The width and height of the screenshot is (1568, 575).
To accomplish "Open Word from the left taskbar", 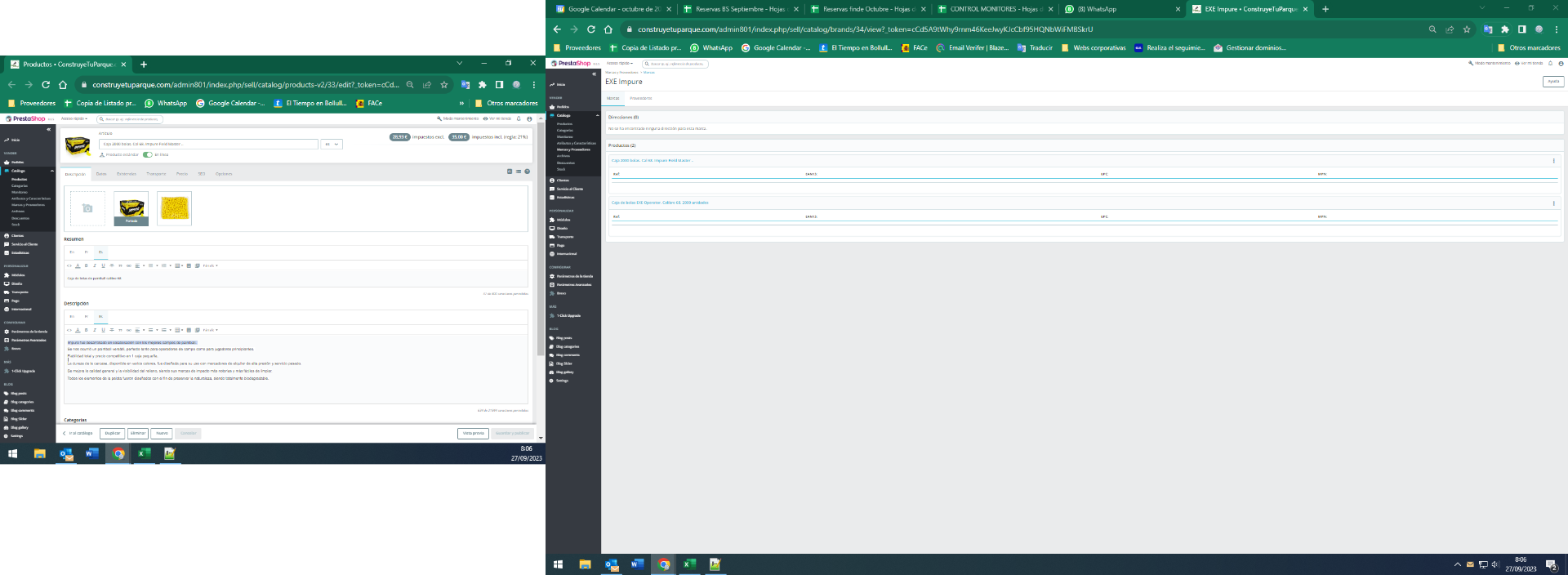I will [91, 453].
